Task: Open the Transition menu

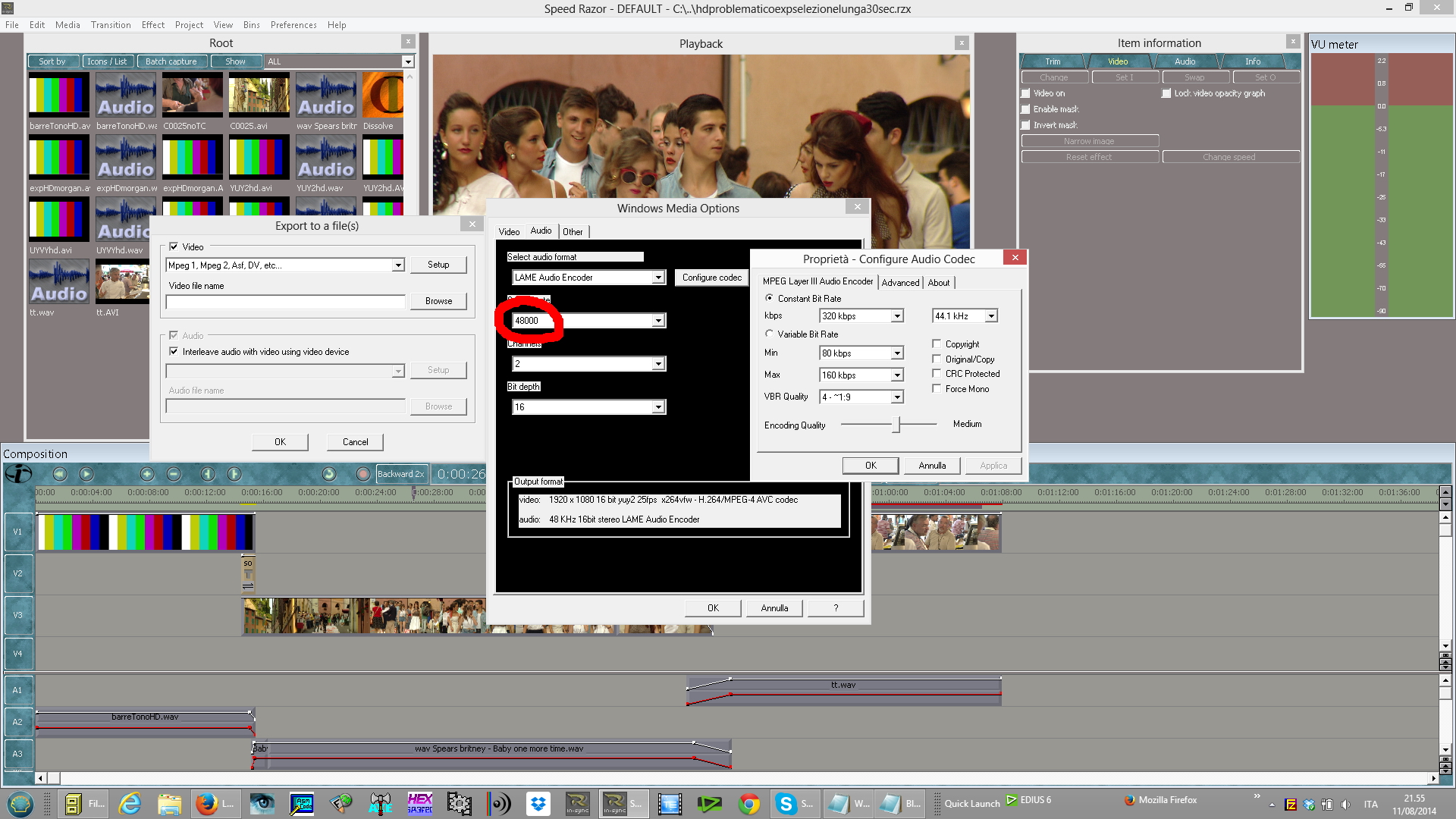Action: [x=111, y=25]
